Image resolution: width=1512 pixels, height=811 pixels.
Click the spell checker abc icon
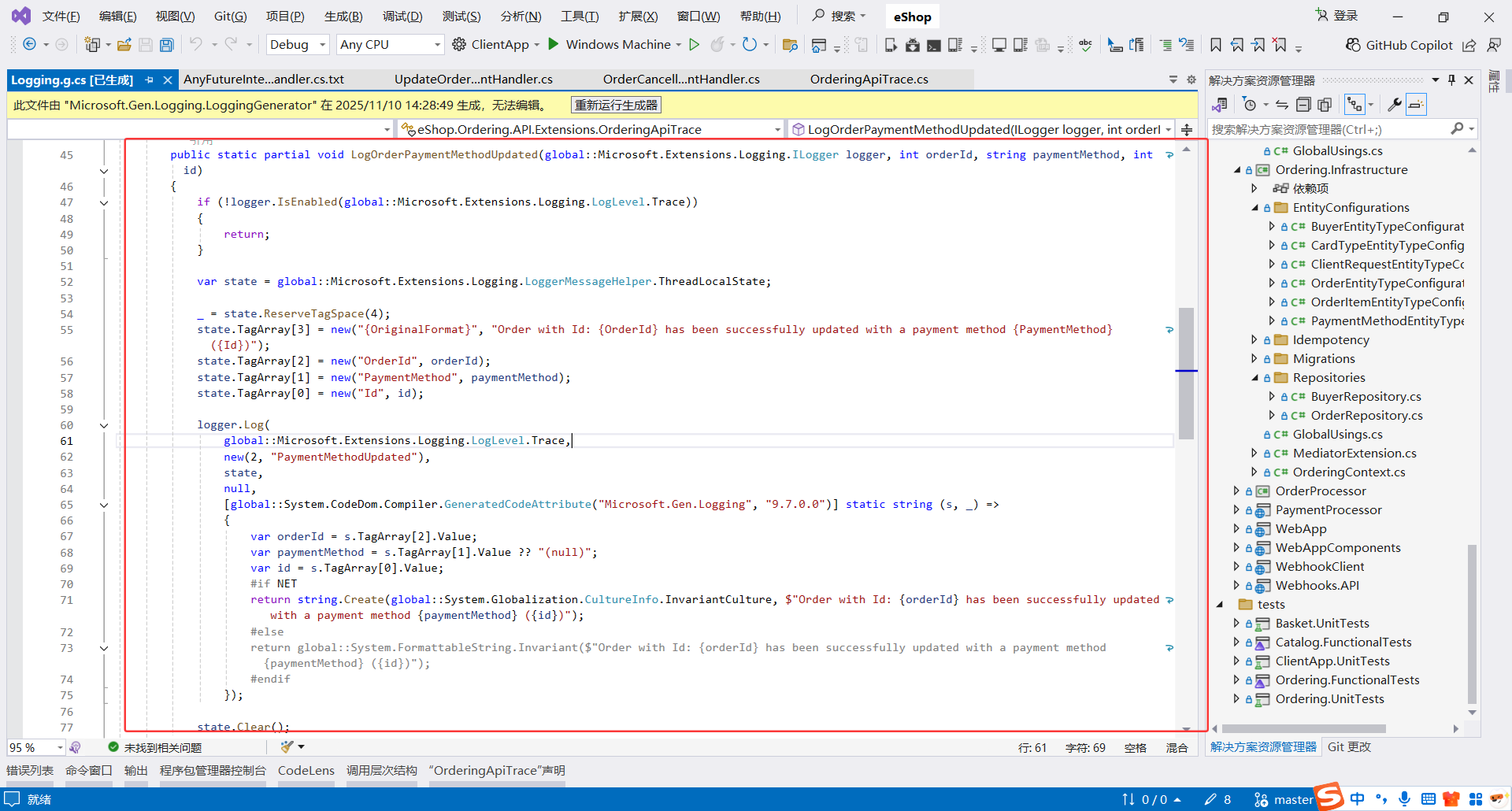1086,45
